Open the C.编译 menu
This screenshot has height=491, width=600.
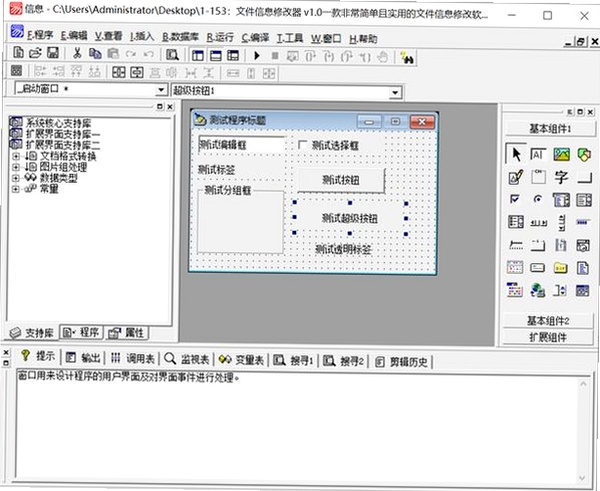point(255,38)
